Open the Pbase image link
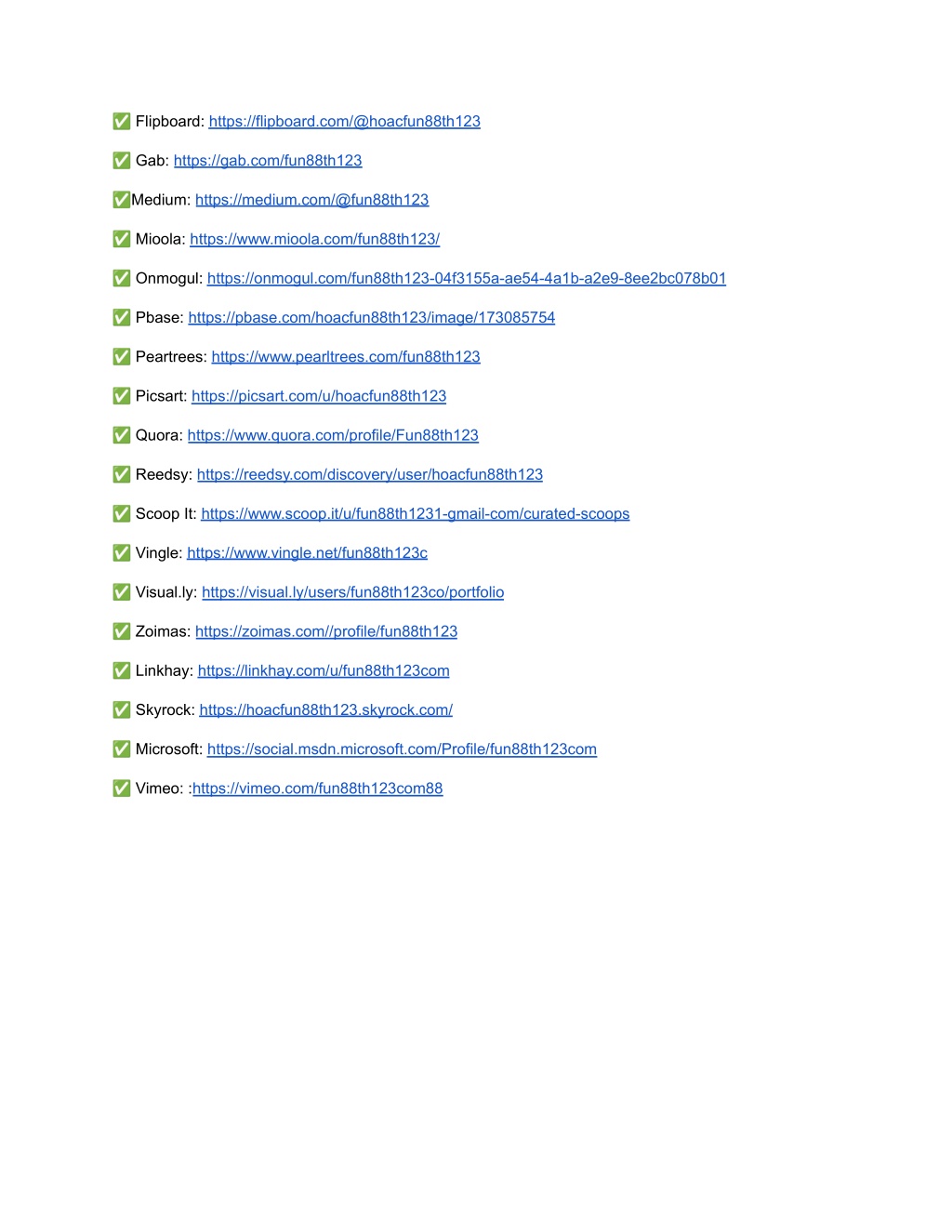Viewport: 952px width, 1232px height. (371, 318)
